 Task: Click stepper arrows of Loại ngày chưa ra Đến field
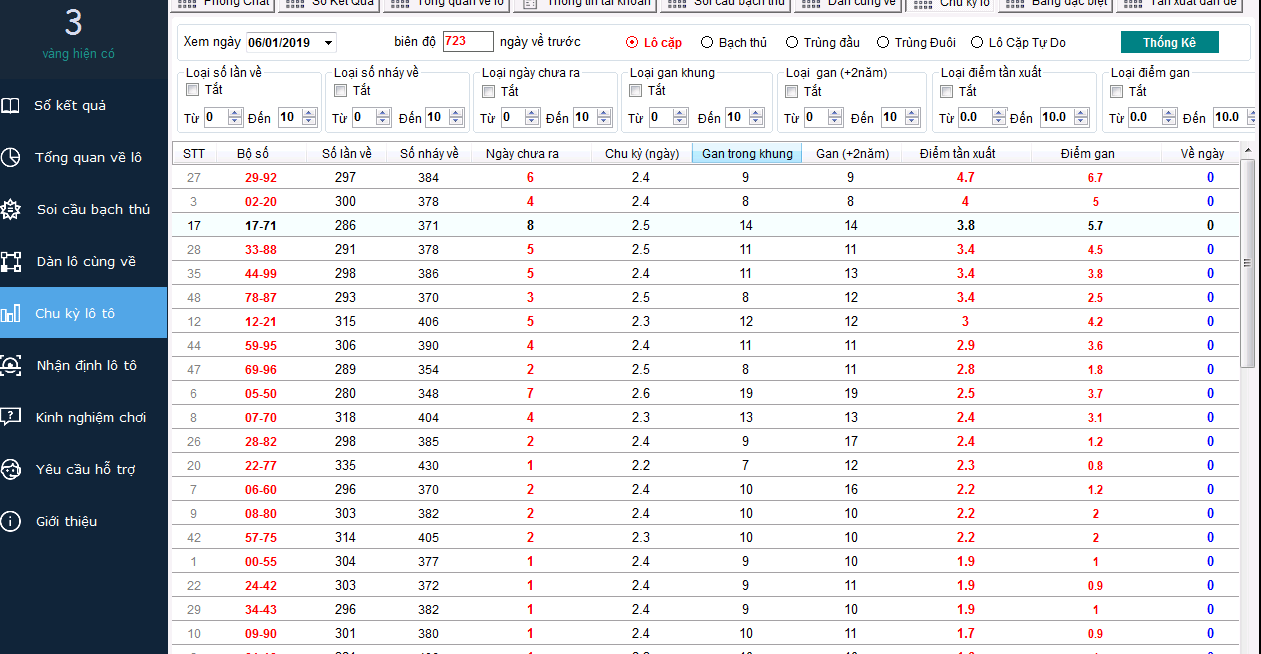(x=604, y=118)
